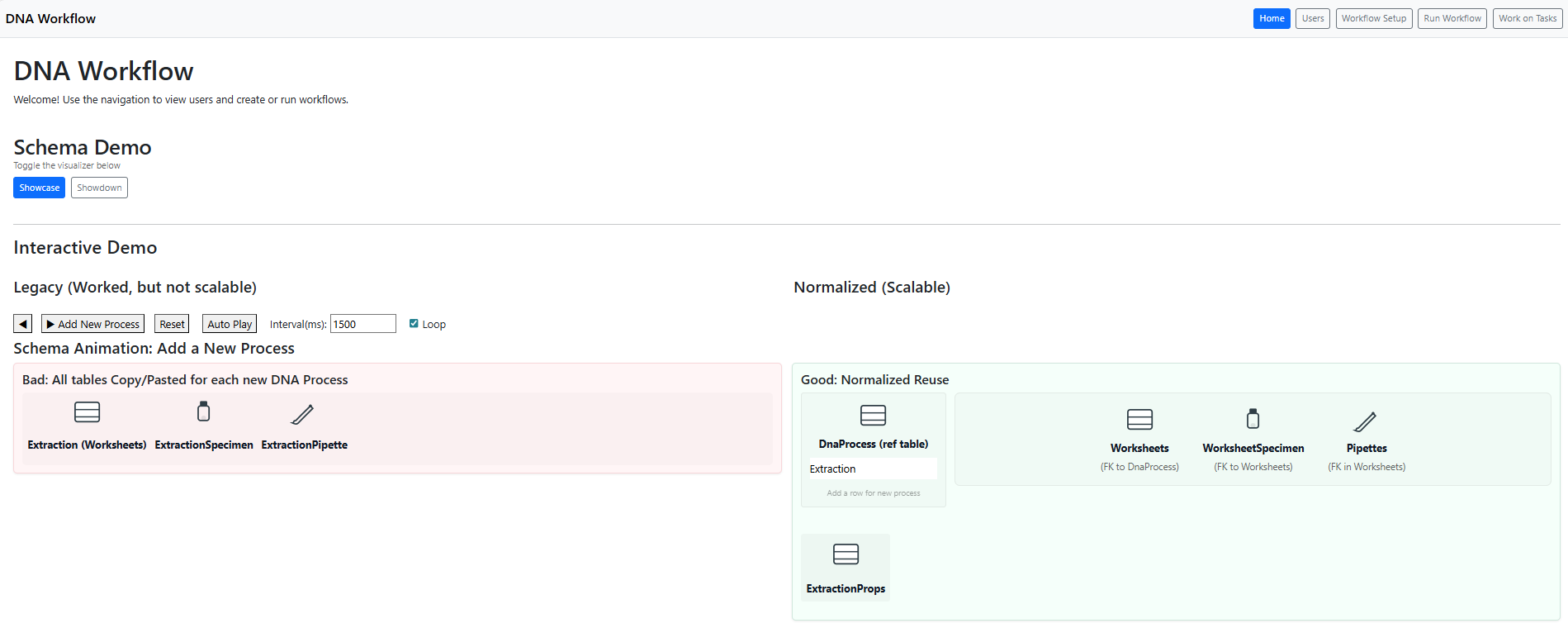Open the Run Workflow page
Image resolution: width=1568 pixels, height=628 pixels.
point(1452,18)
